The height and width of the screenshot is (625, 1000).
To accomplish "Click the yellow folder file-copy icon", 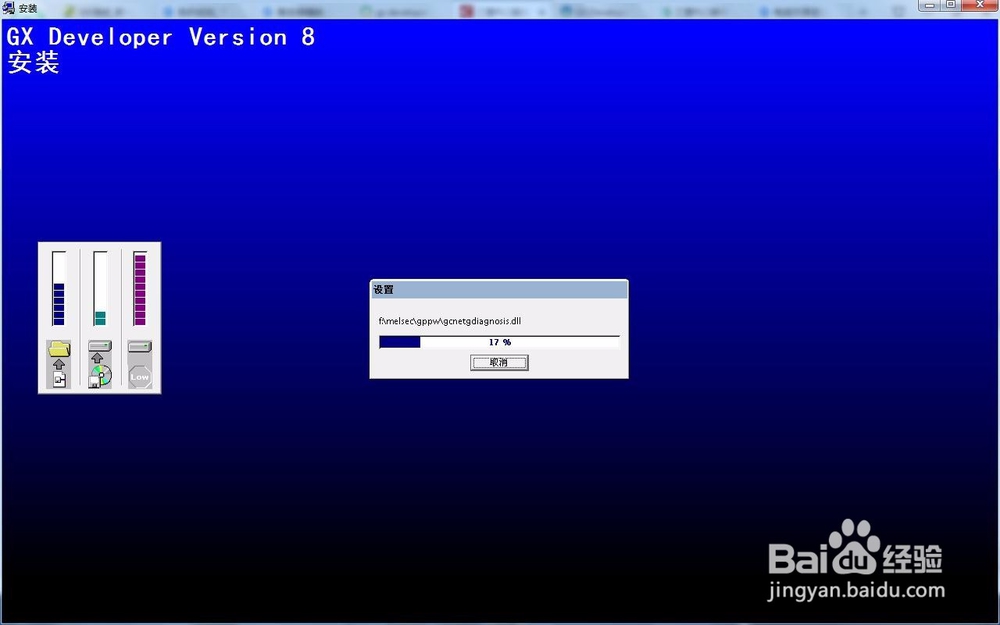I will 59,348.
